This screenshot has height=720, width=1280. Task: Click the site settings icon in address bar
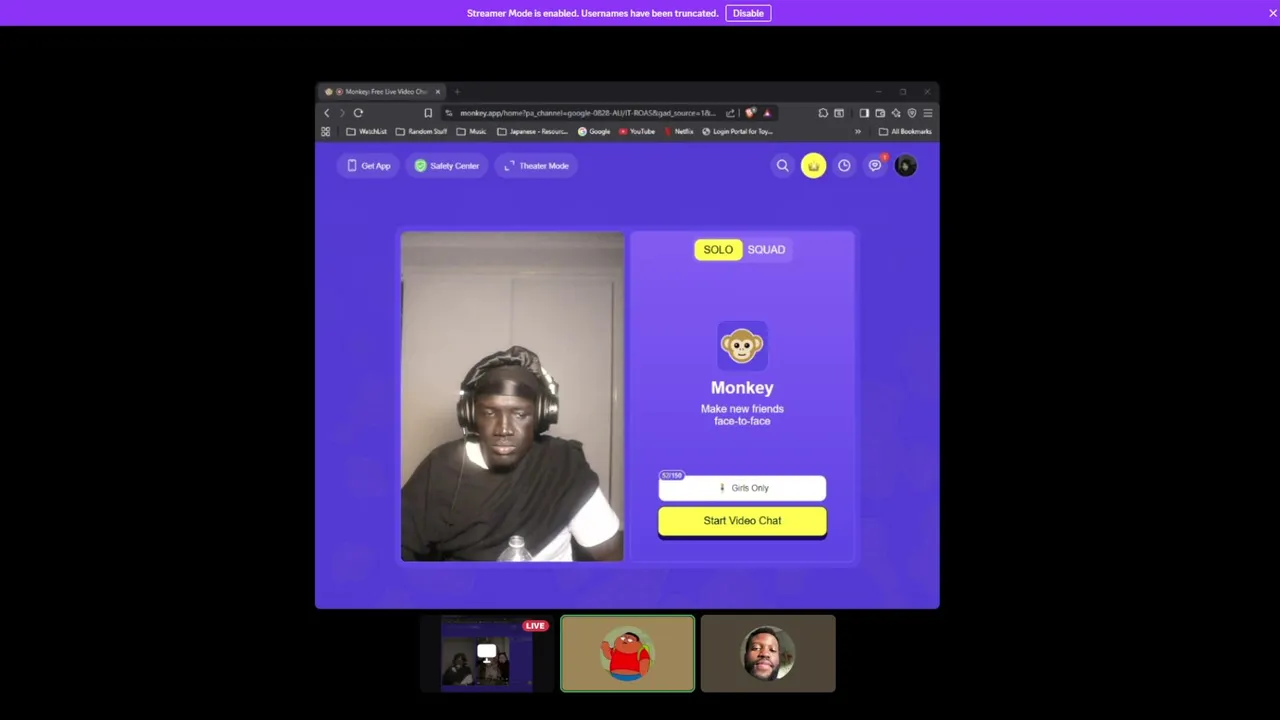tap(449, 113)
